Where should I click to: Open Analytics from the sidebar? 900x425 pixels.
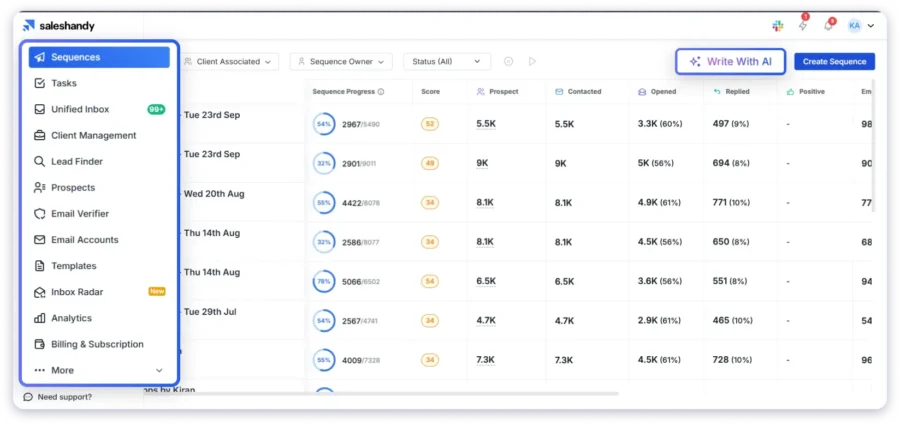coord(71,318)
